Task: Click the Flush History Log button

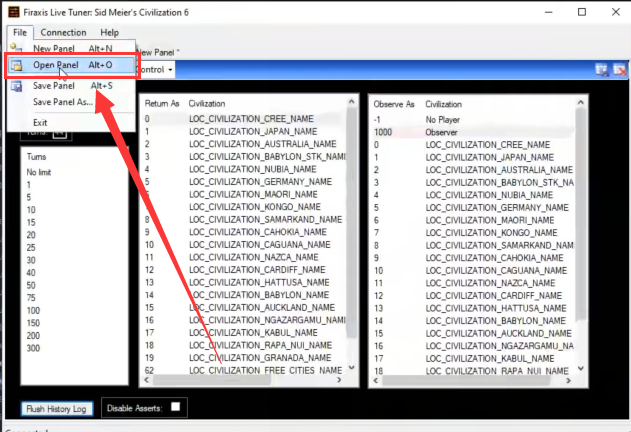Action: pyautogui.click(x=57, y=409)
